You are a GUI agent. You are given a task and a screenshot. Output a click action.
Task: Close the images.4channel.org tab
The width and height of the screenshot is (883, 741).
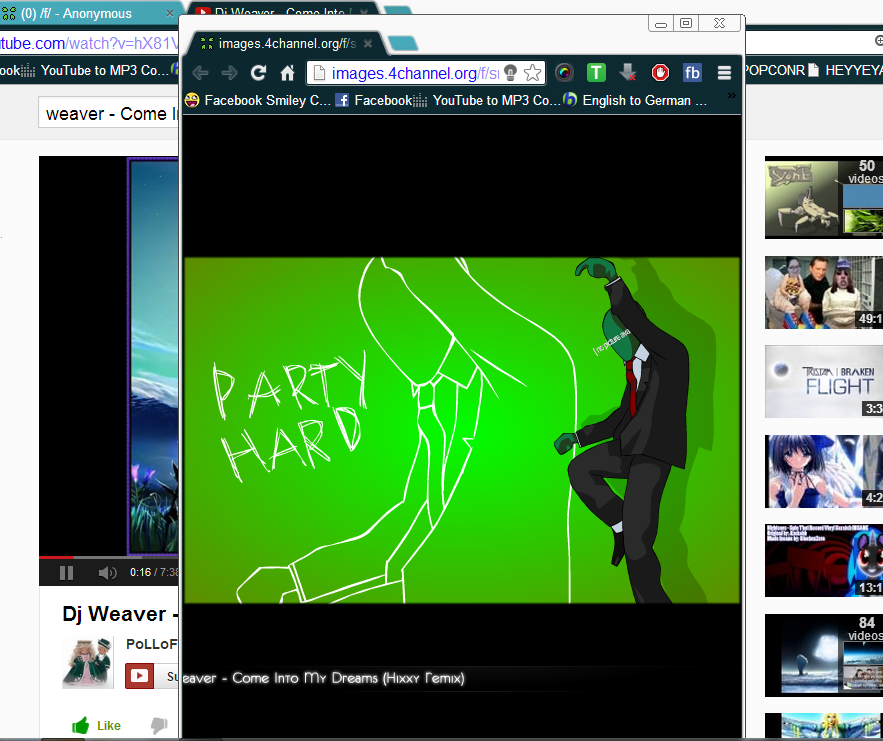click(368, 43)
